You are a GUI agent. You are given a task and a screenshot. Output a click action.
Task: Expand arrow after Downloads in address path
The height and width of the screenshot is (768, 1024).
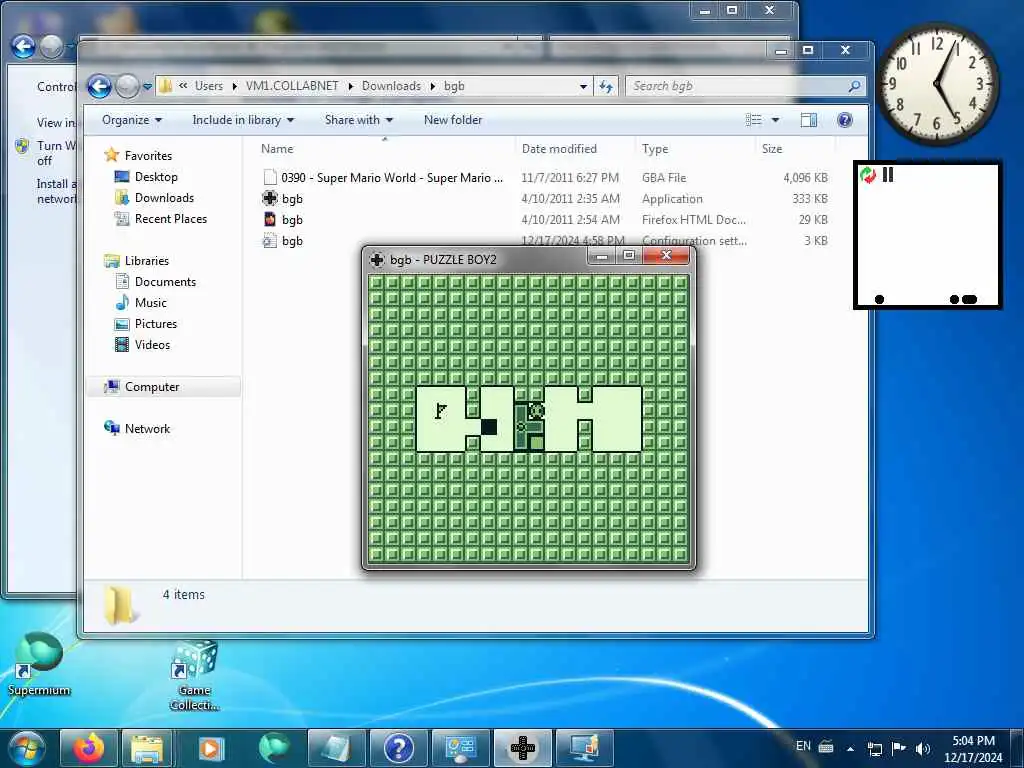click(x=432, y=86)
